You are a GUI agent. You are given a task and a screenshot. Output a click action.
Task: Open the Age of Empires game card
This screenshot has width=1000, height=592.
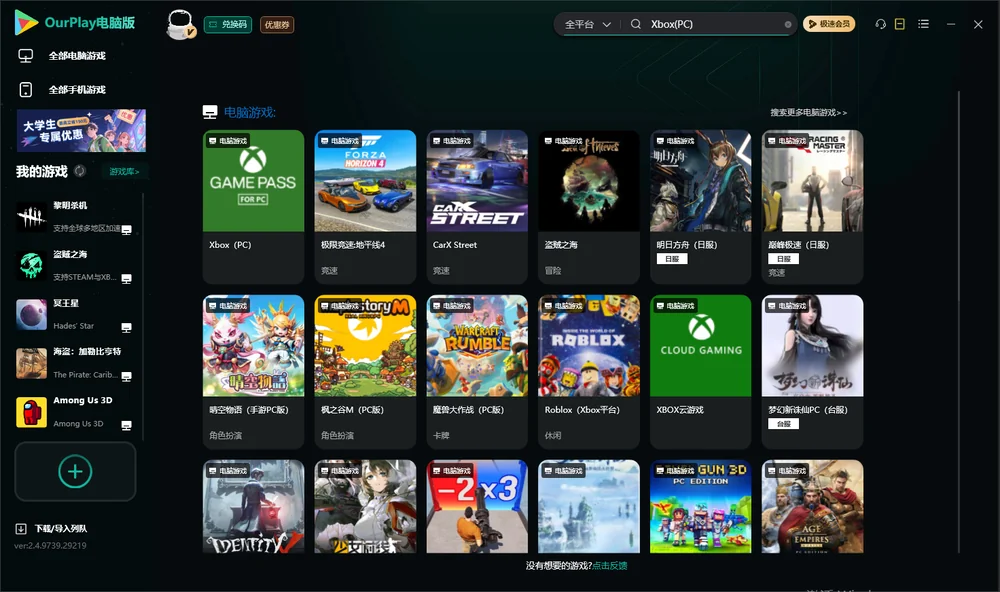pos(812,507)
